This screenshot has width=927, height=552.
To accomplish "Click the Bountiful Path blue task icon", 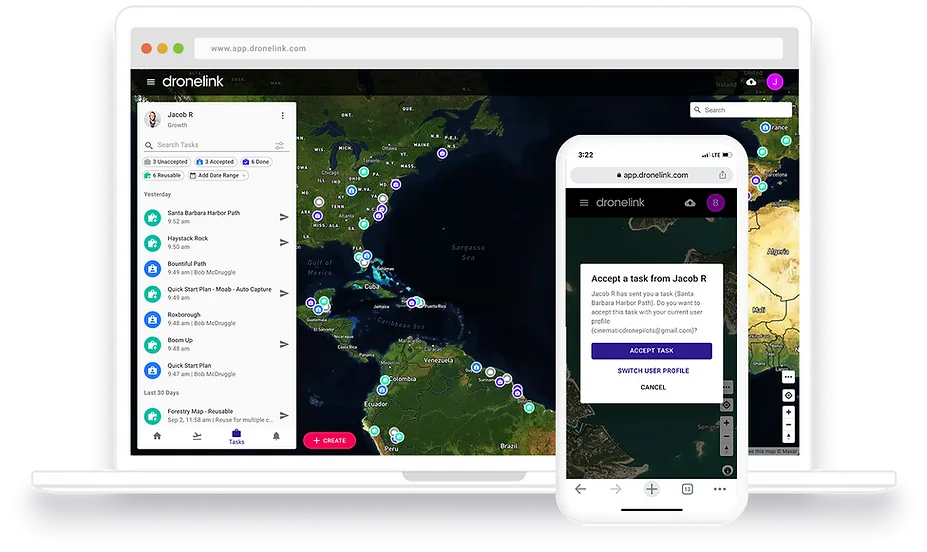I will (153, 268).
